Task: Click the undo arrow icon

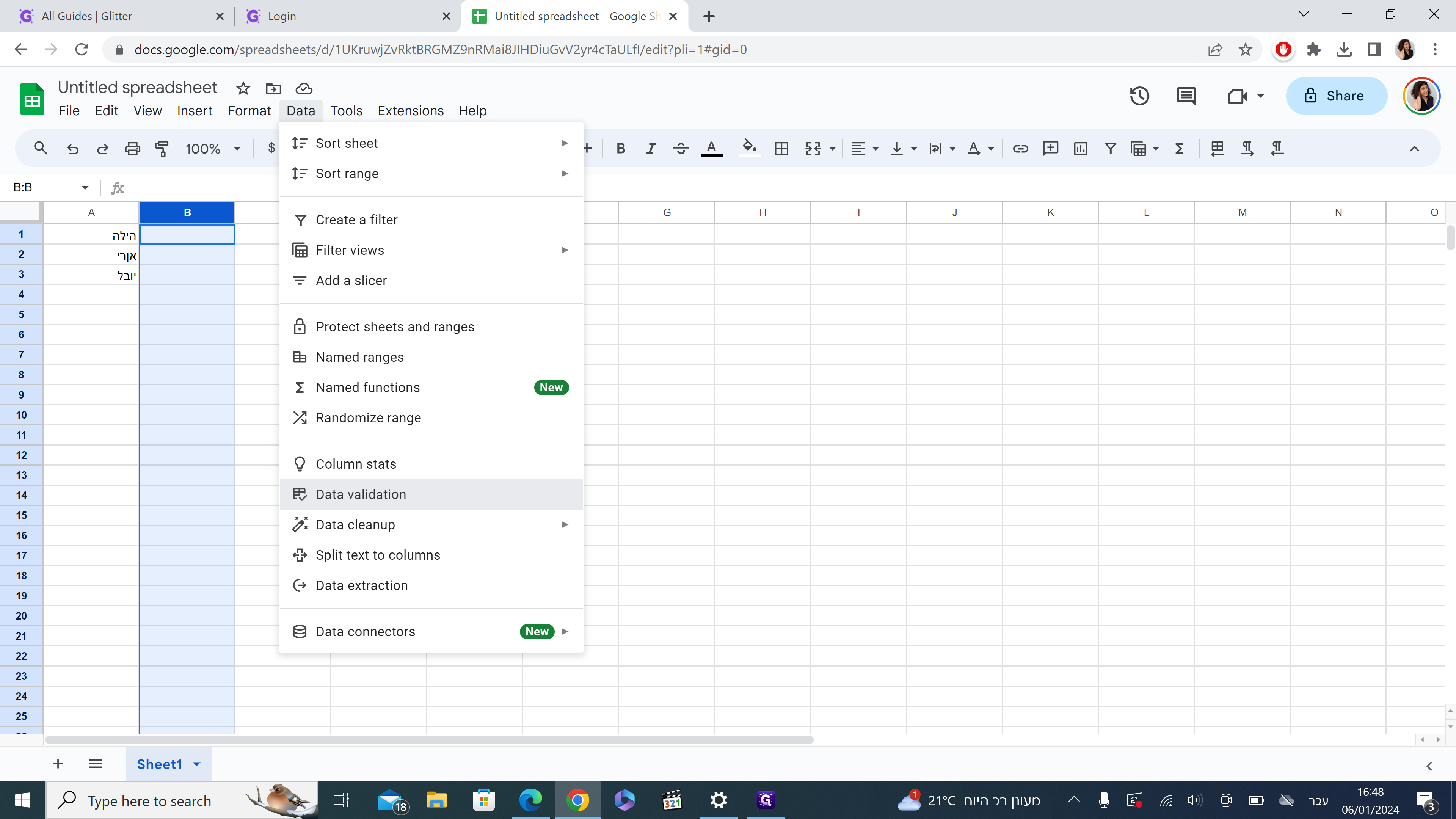Action: click(x=72, y=149)
